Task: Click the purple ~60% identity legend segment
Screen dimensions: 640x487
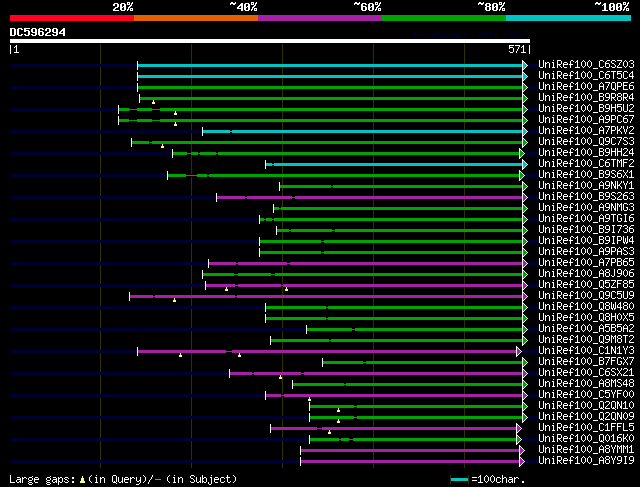Action: coord(320,18)
